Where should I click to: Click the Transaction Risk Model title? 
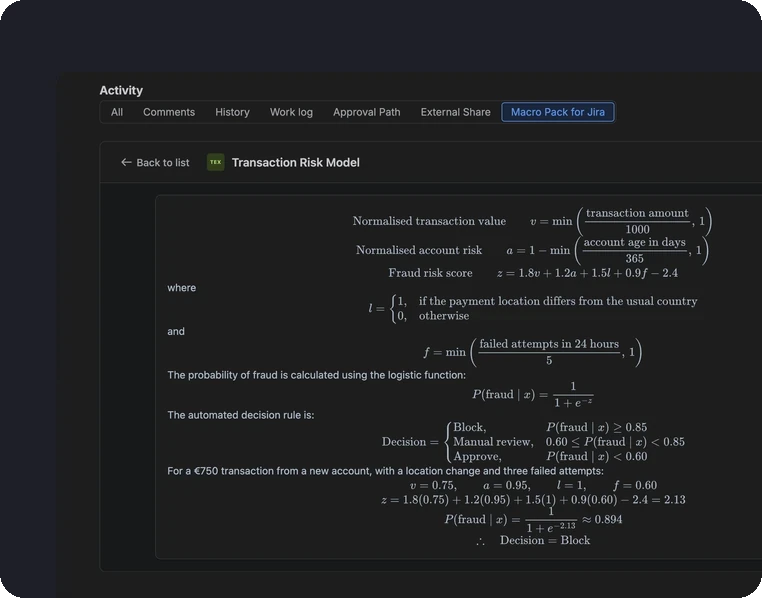(295, 163)
